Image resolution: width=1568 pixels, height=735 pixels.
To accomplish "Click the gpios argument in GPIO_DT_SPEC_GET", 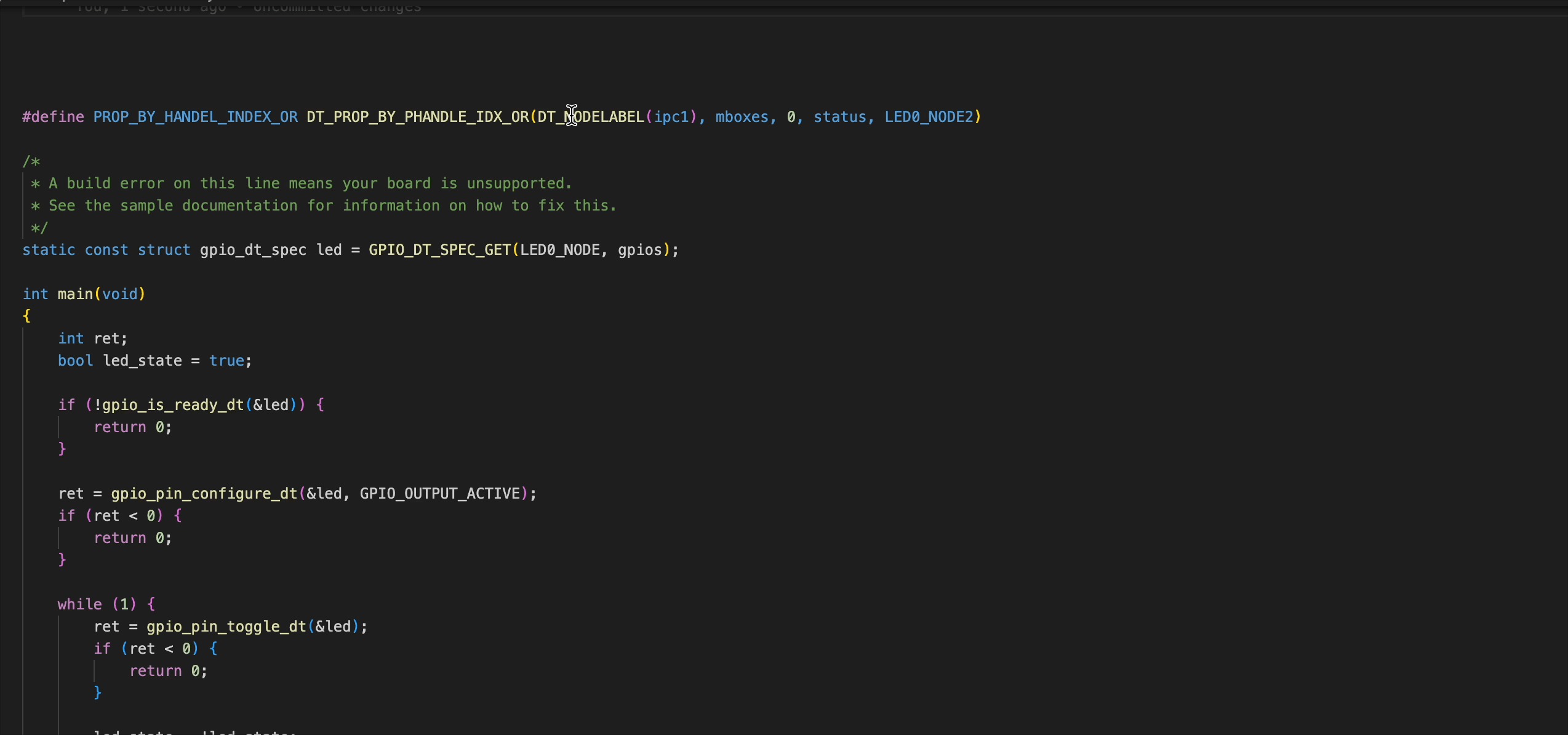I will 639,250.
